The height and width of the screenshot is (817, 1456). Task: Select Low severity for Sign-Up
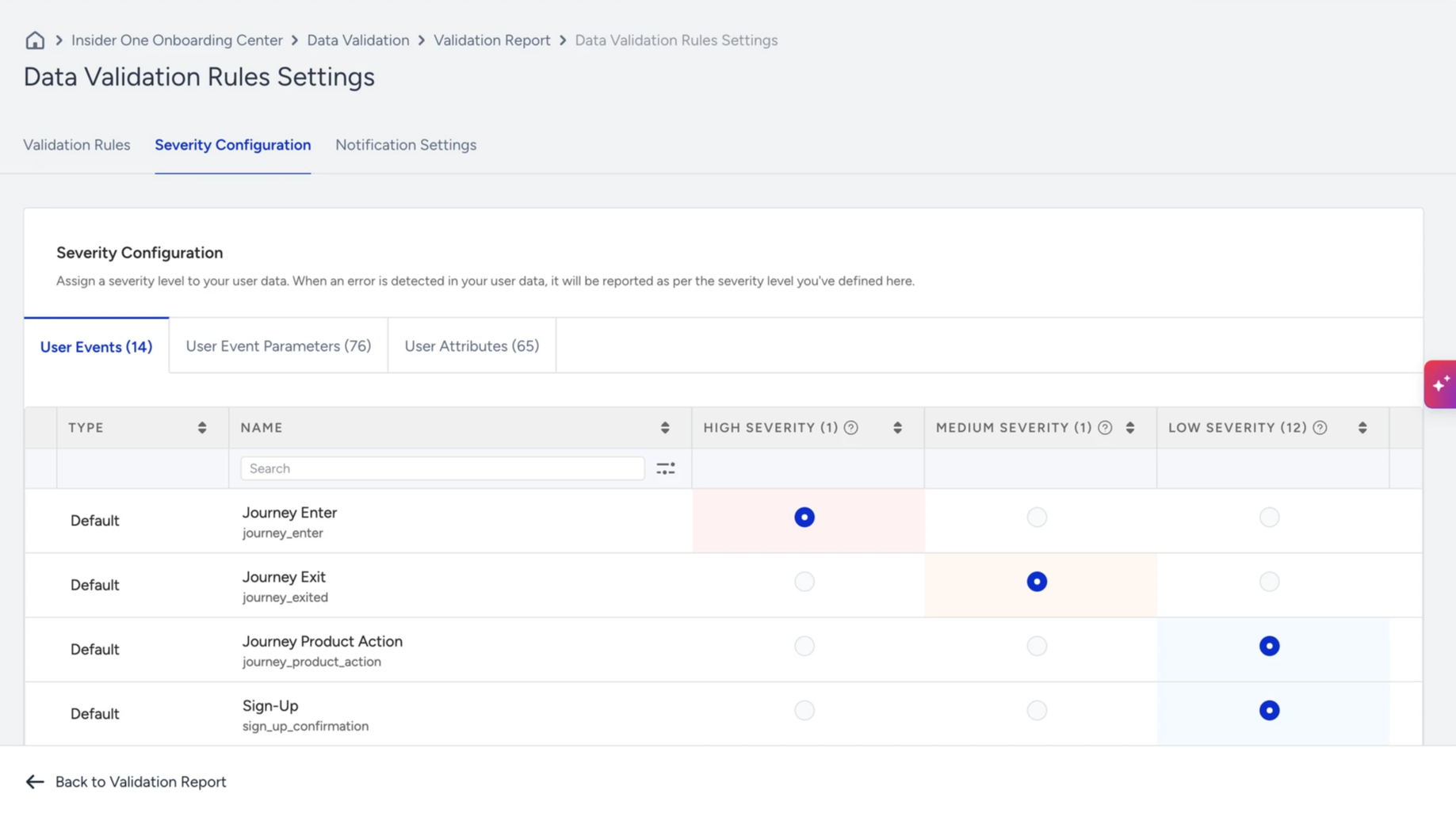(x=1269, y=710)
